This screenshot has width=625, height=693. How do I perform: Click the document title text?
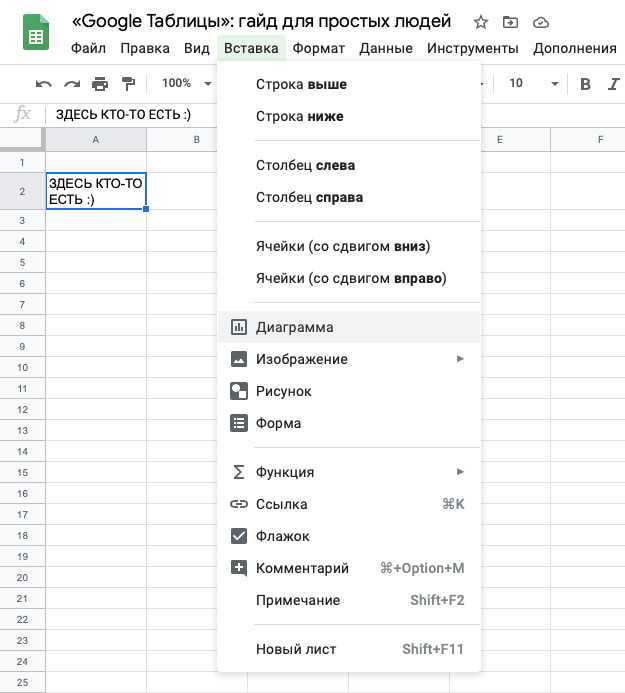[x=261, y=21]
